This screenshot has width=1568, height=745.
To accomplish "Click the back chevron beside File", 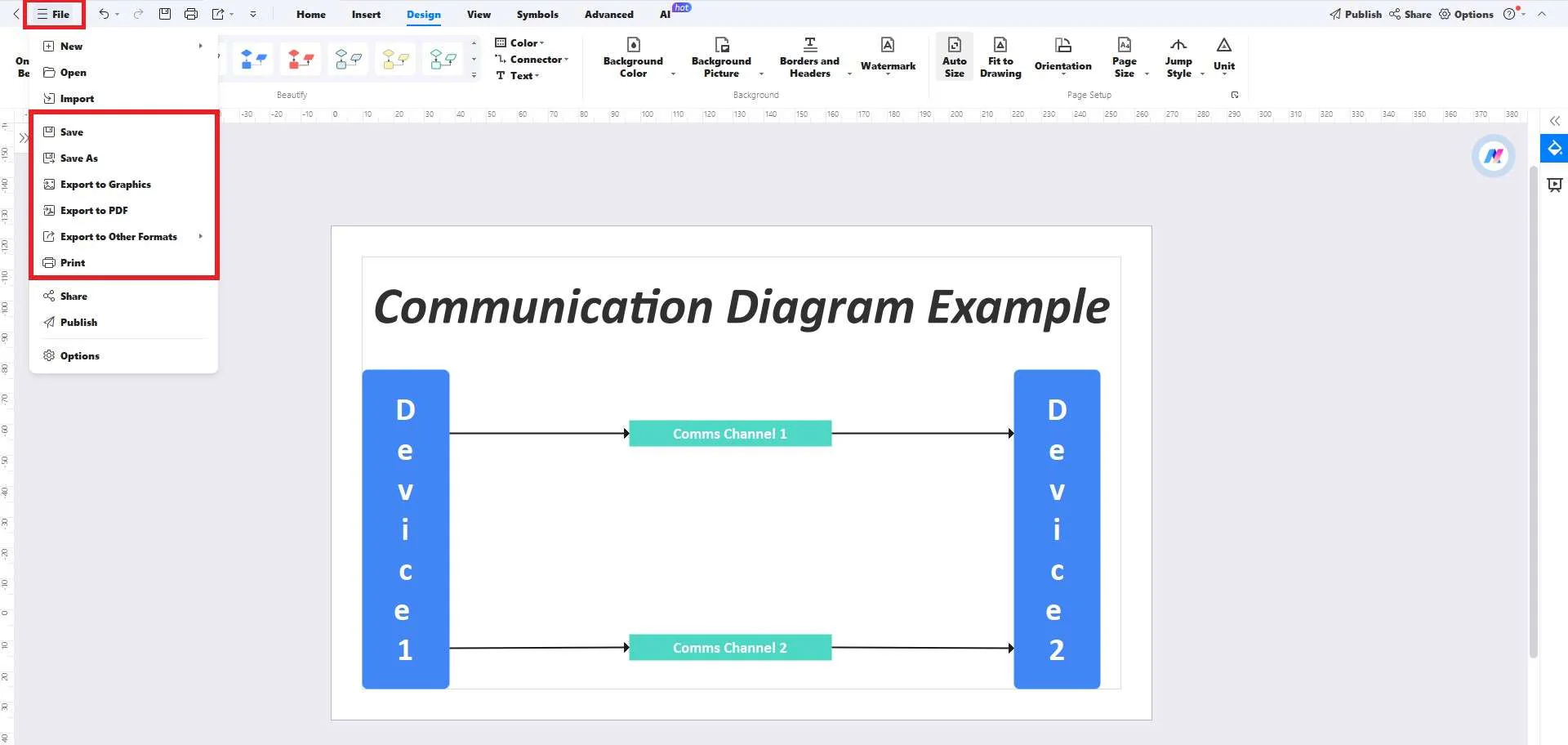I will tap(16, 14).
